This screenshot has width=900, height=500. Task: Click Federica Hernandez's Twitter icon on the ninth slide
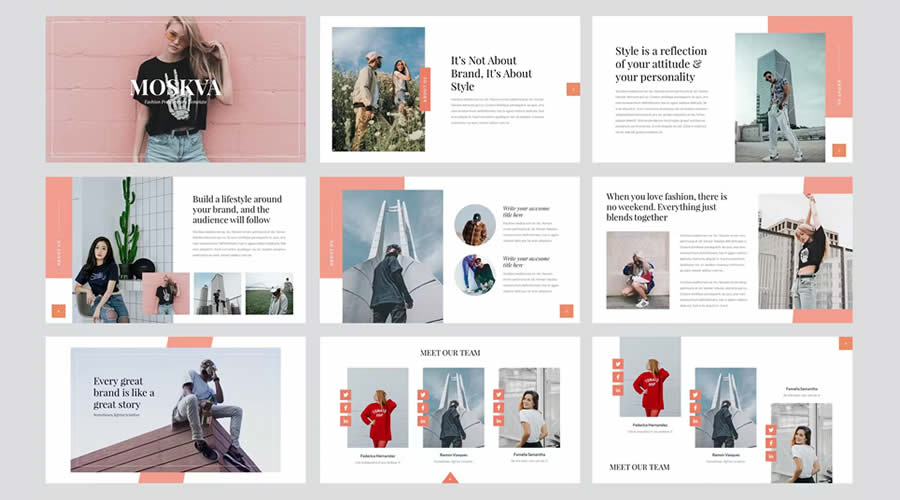618,364
